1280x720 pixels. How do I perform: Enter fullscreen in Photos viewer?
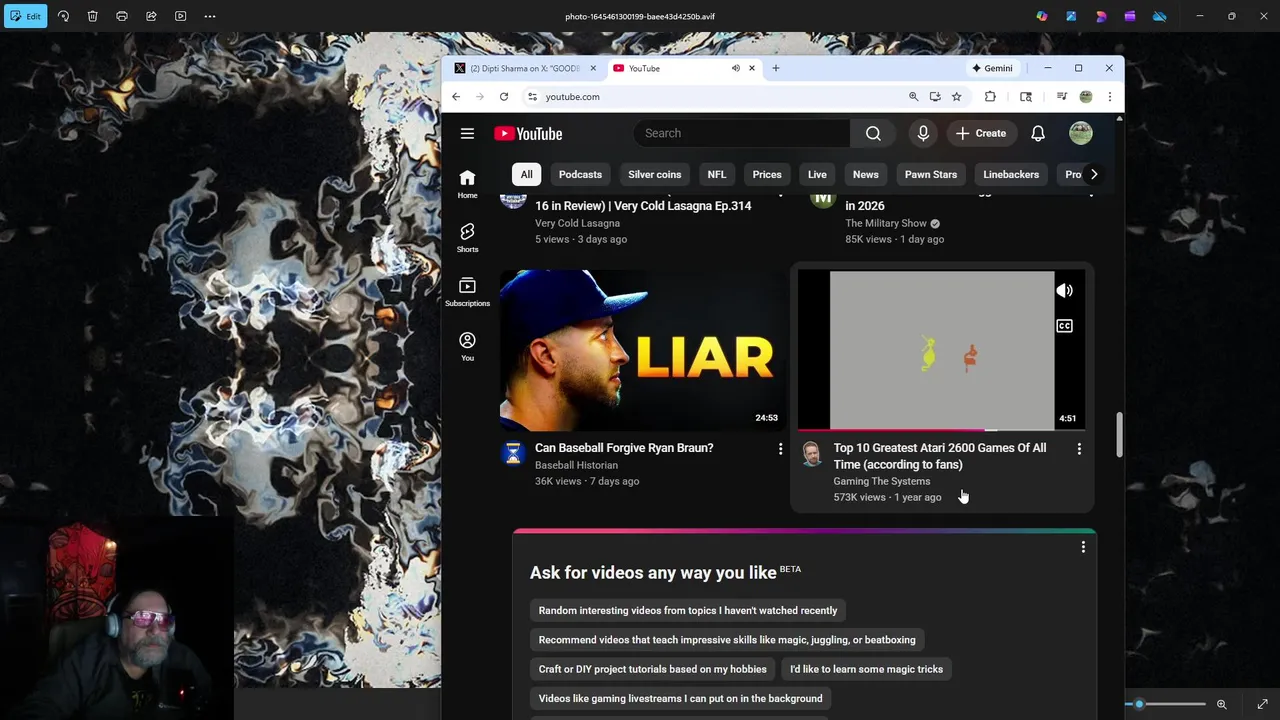pos(1263,704)
